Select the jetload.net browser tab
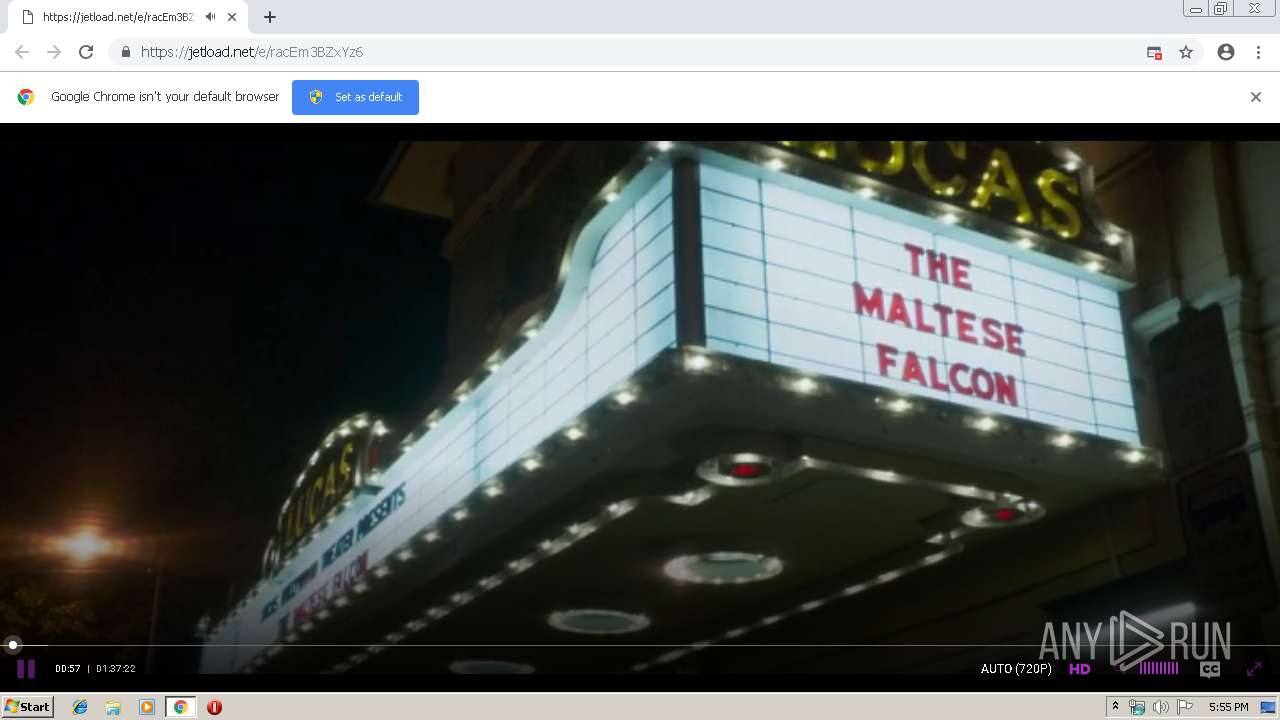Screen dimensions: 1280x720 coord(128,17)
